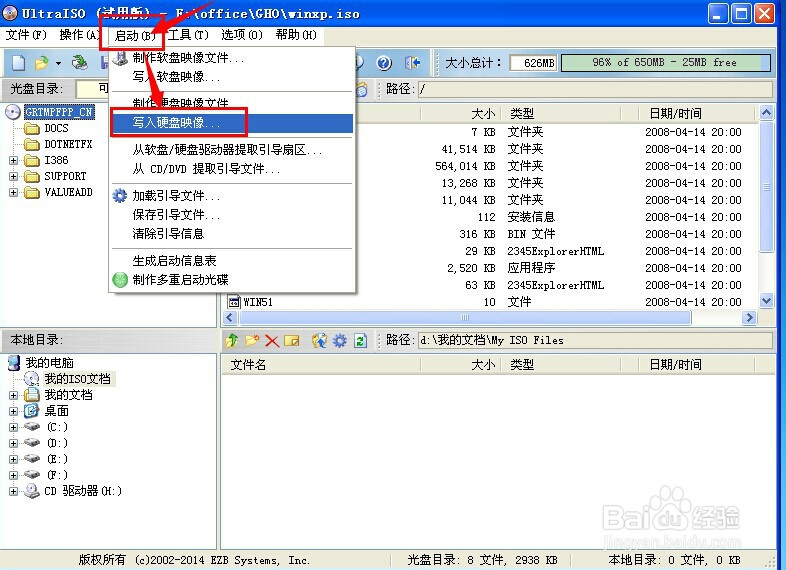Expand the (E:) drive node
786x570 pixels.
point(14,459)
